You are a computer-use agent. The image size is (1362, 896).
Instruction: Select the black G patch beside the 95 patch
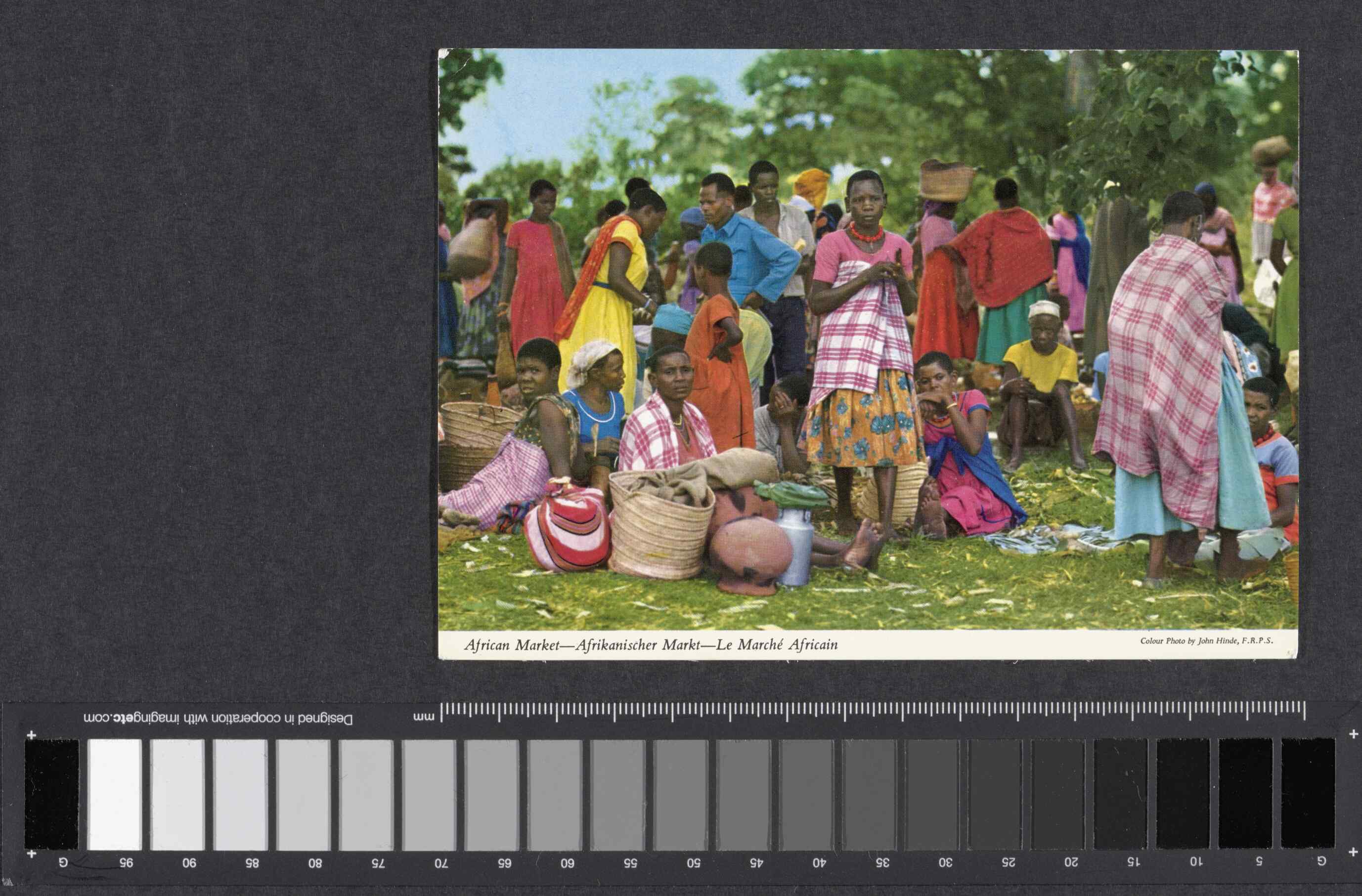coord(51,794)
